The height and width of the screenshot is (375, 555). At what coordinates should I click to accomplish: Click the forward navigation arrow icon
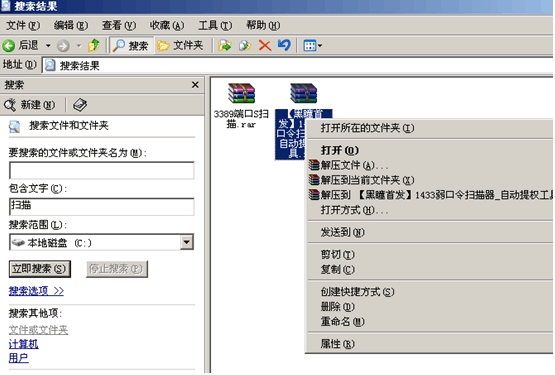coord(63,46)
